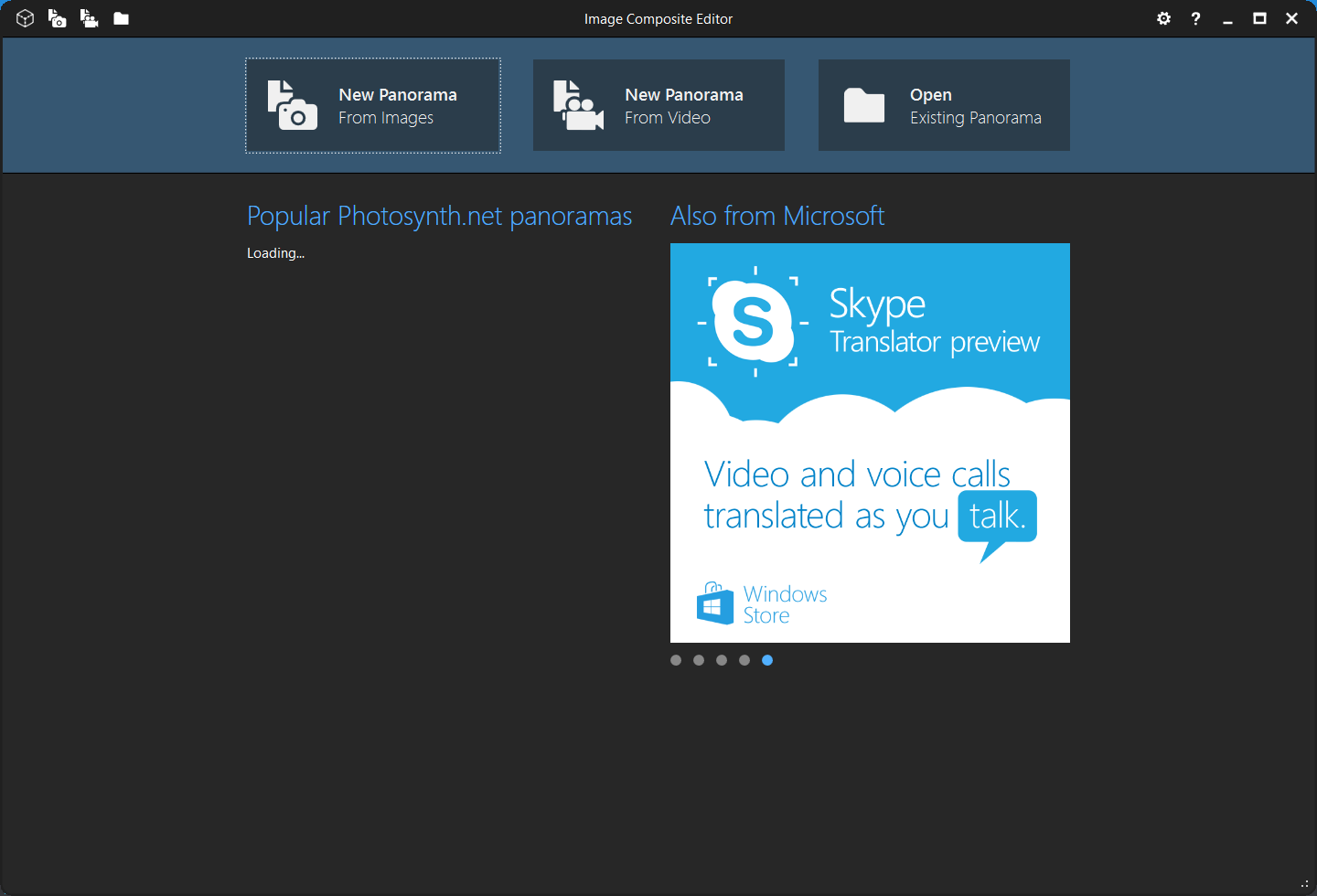The width and height of the screenshot is (1317, 896).
Task: Select fifth highlighted carousel dot
Action: [767, 660]
